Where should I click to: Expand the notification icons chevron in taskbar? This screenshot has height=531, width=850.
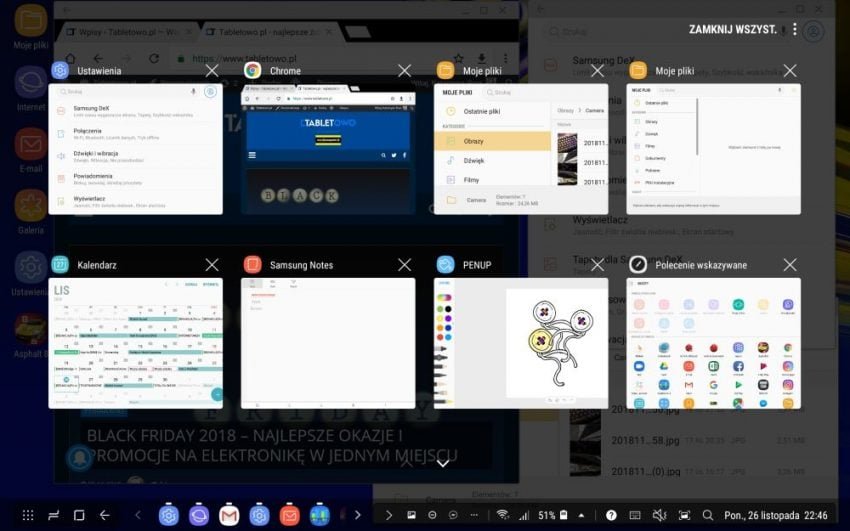pyautogui.click(x=388, y=515)
